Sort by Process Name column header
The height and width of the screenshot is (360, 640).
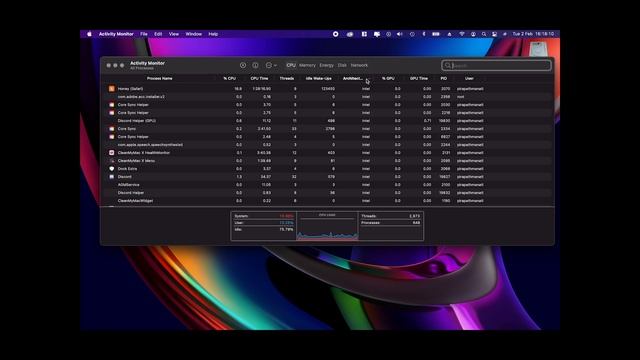160,78
